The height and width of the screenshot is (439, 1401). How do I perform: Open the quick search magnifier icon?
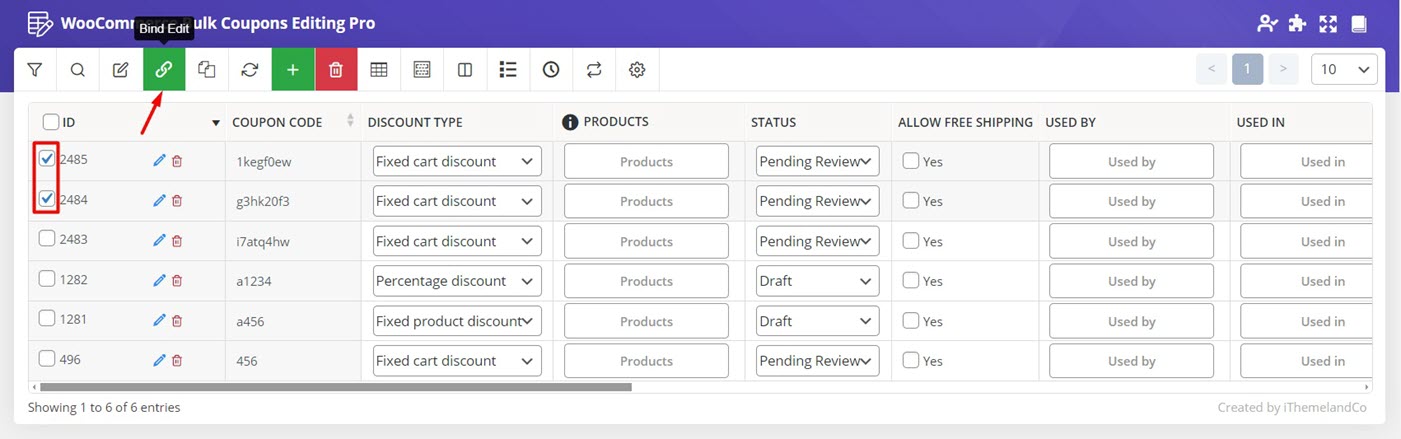point(78,70)
